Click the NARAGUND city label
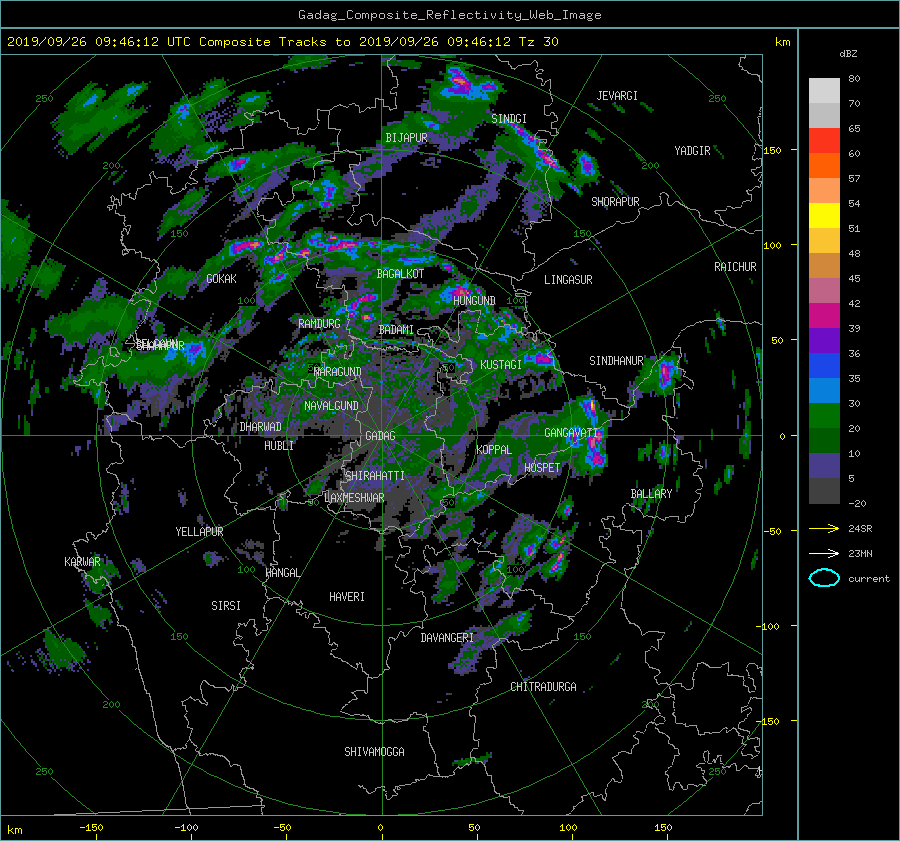The height and width of the screenshot is (841, 900). [x=338, y=372]
